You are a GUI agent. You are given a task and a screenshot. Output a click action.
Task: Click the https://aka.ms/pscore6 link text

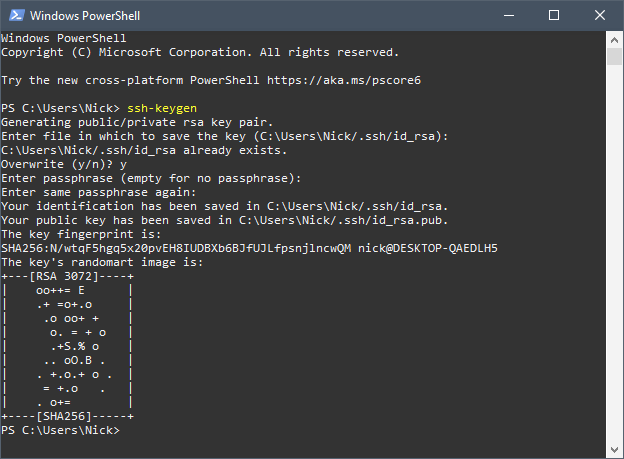click(x=344, y=80)
